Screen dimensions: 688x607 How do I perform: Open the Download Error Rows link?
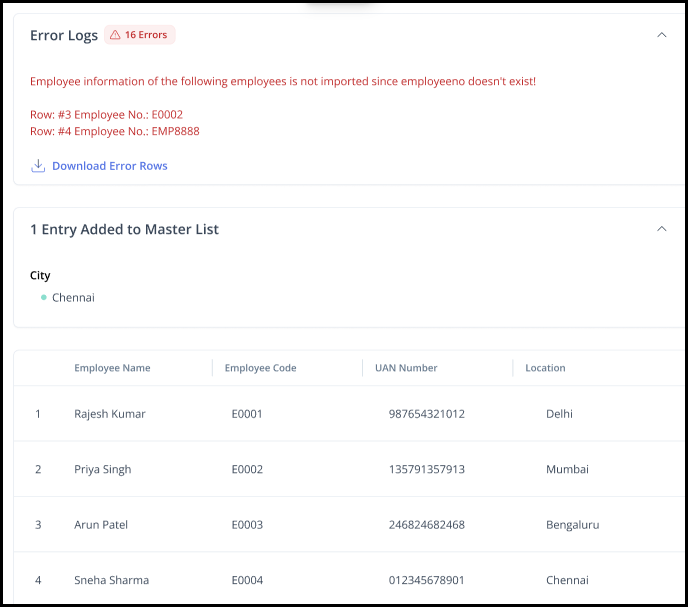(x=110, y=166)
